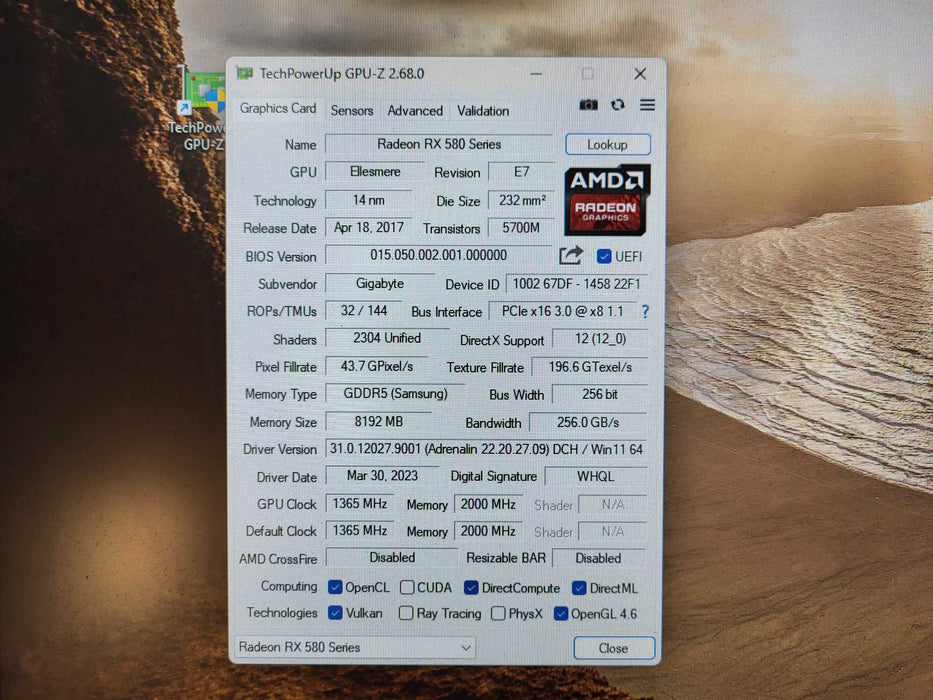Click the AMD Radeon Graphics logo

[x=607, y=200]
